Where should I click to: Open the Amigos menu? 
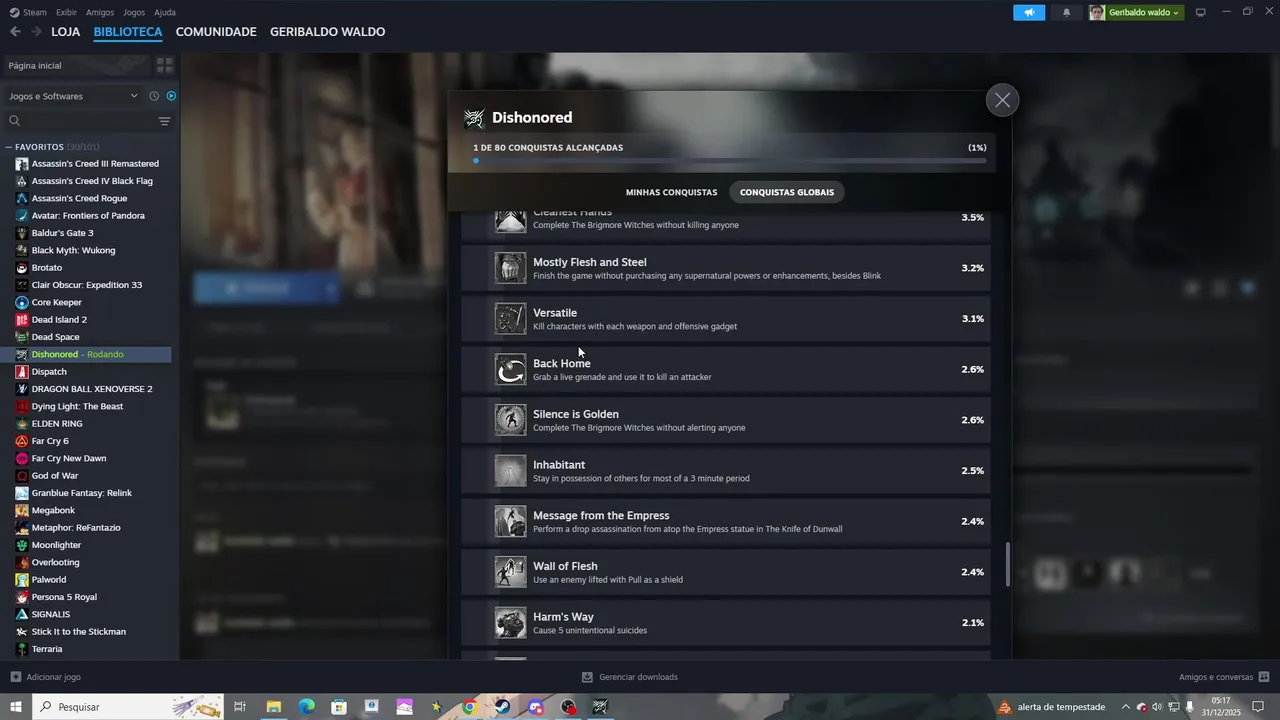(100, 12)
